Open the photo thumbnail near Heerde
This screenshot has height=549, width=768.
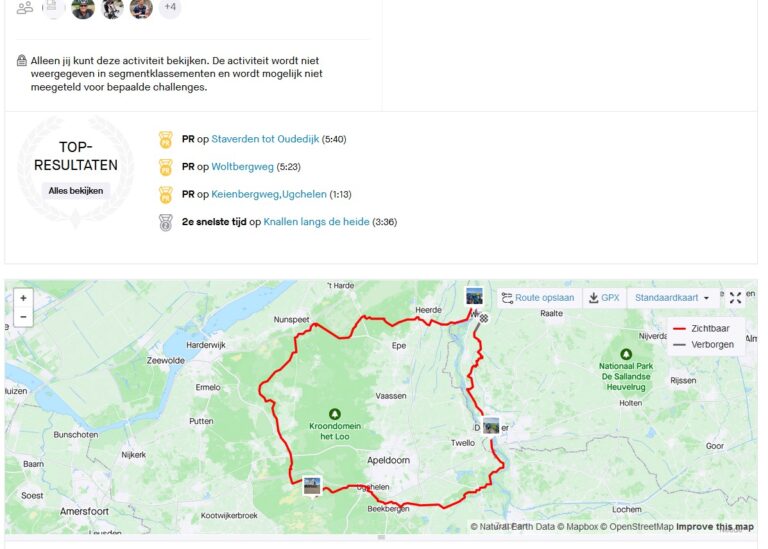[474, 296]
